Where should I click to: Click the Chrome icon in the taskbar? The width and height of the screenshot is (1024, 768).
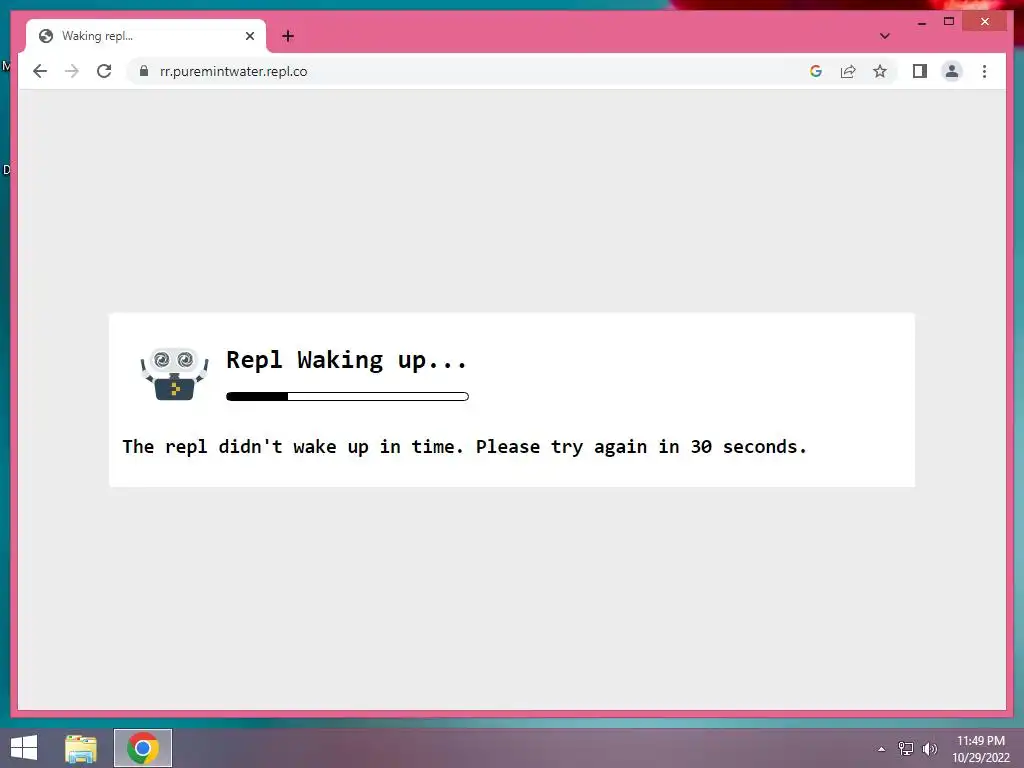[143, 748]
